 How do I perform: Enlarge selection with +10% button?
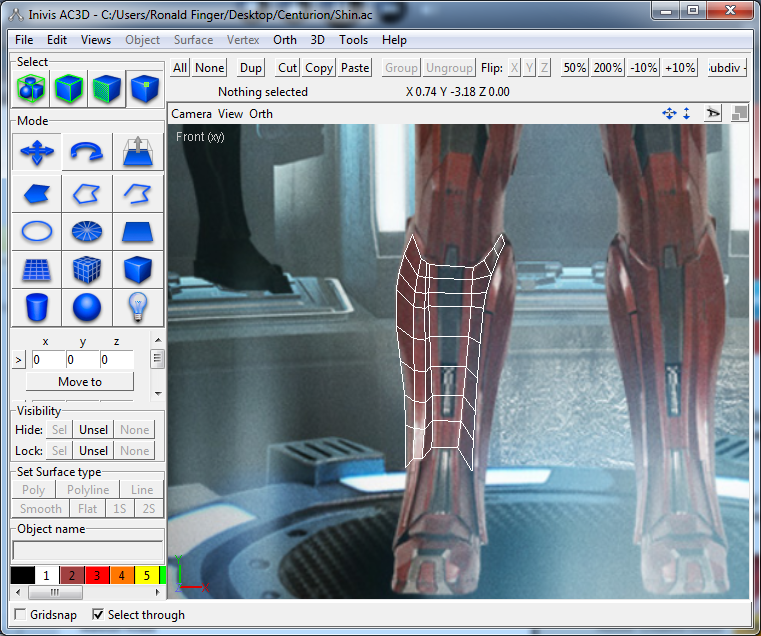point(680,68)
